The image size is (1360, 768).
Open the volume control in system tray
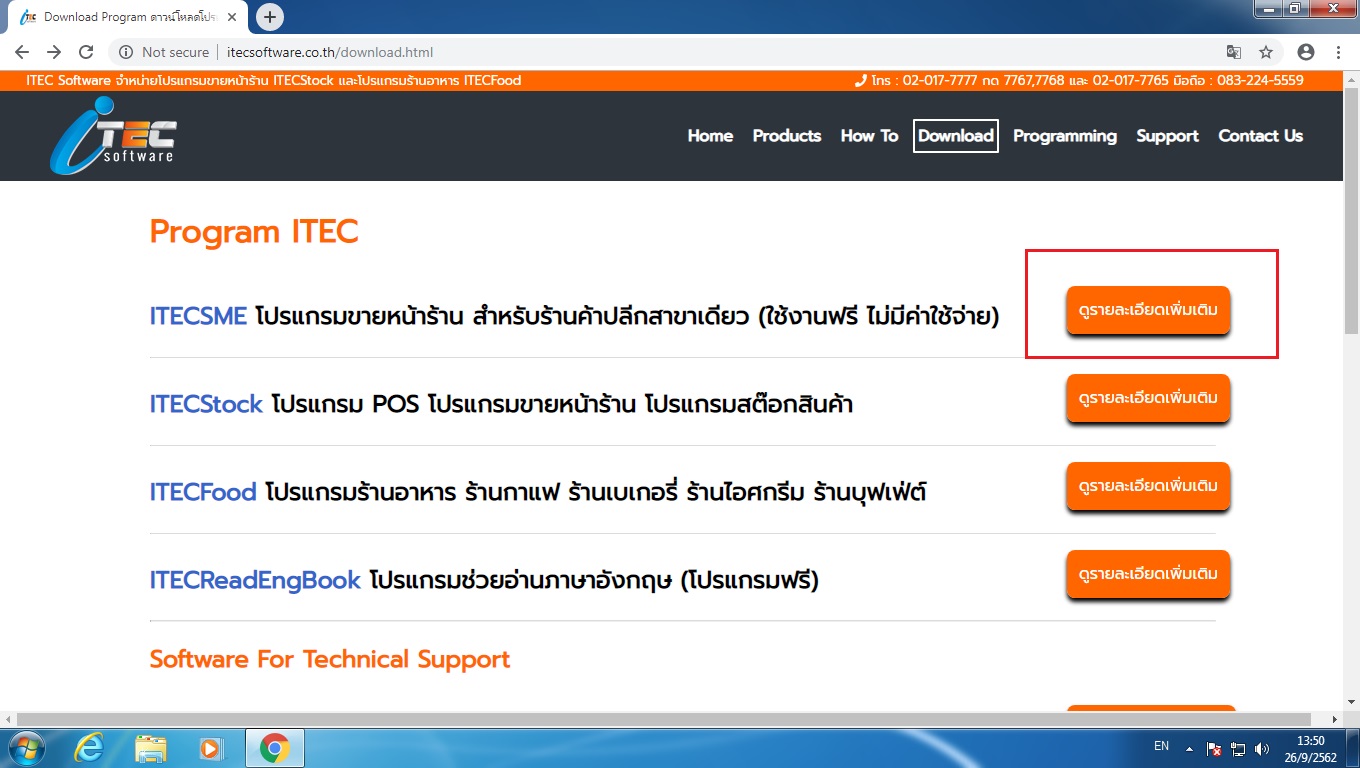(1262, 748)
